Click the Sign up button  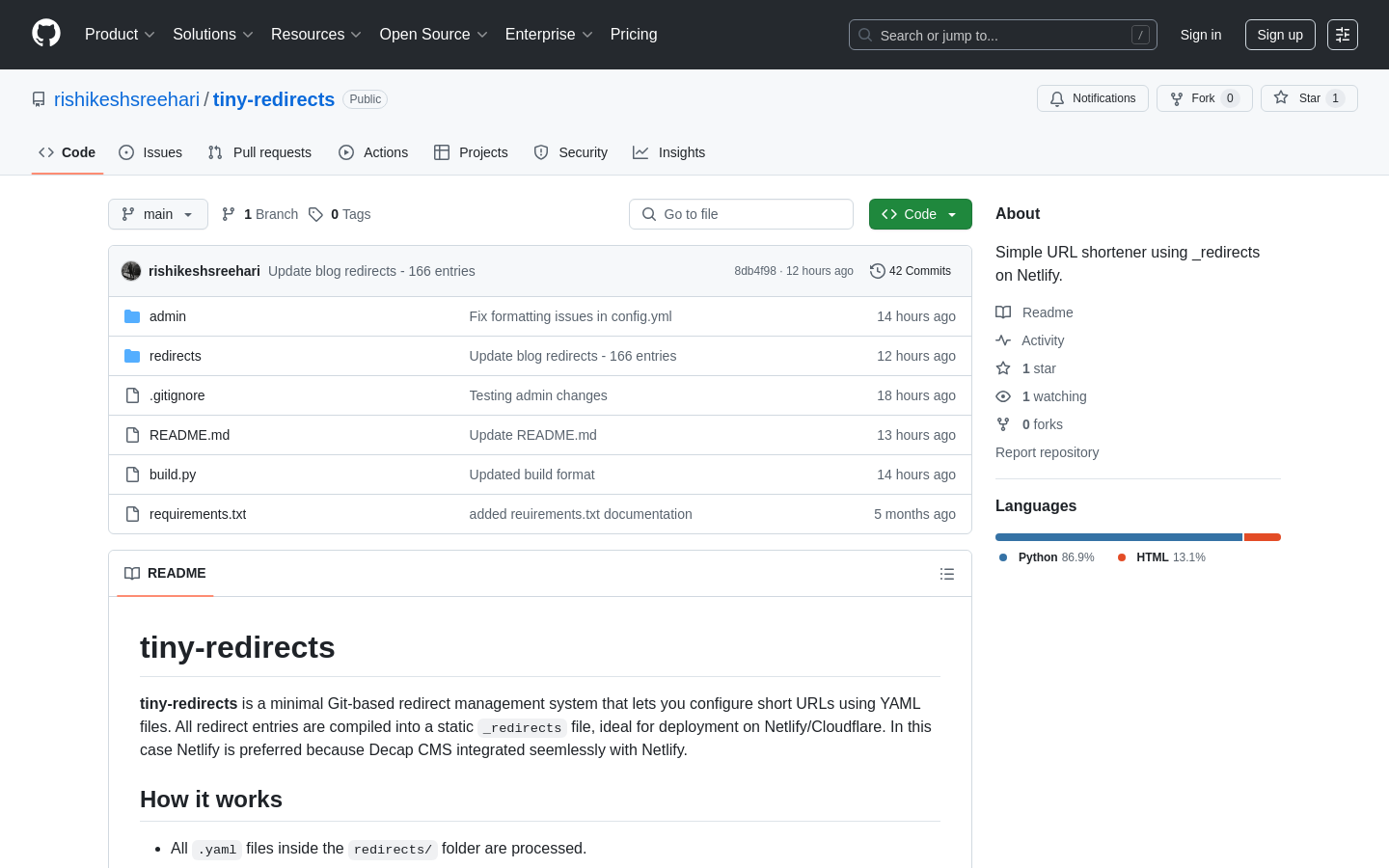coord(1280,35)
